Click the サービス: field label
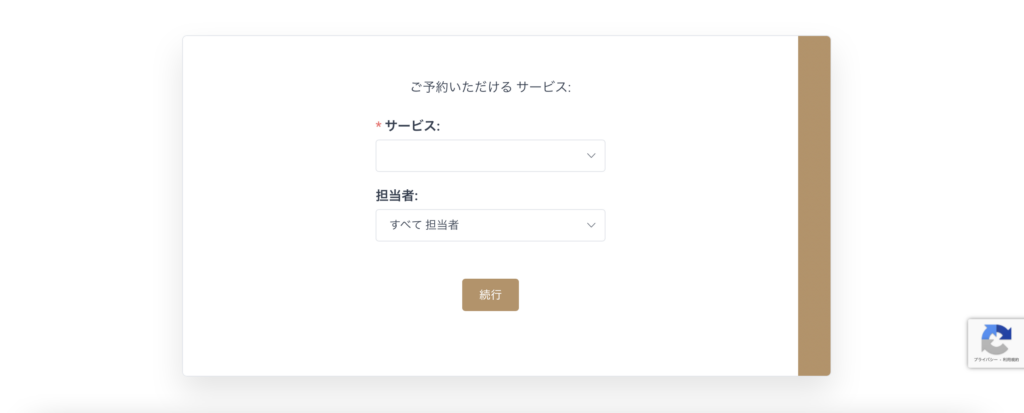This screenshot has height=413, width=1024. 412,126
